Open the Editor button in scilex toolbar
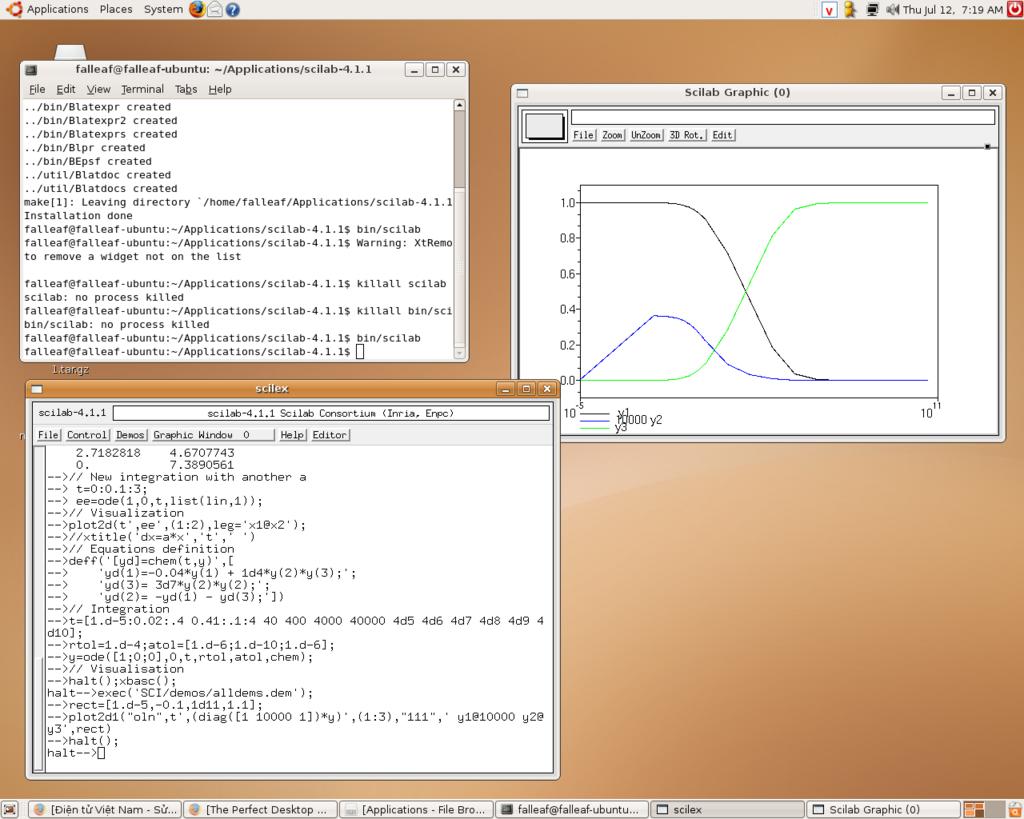This screenshot has height=819, width=1024. tap(330, 435)
